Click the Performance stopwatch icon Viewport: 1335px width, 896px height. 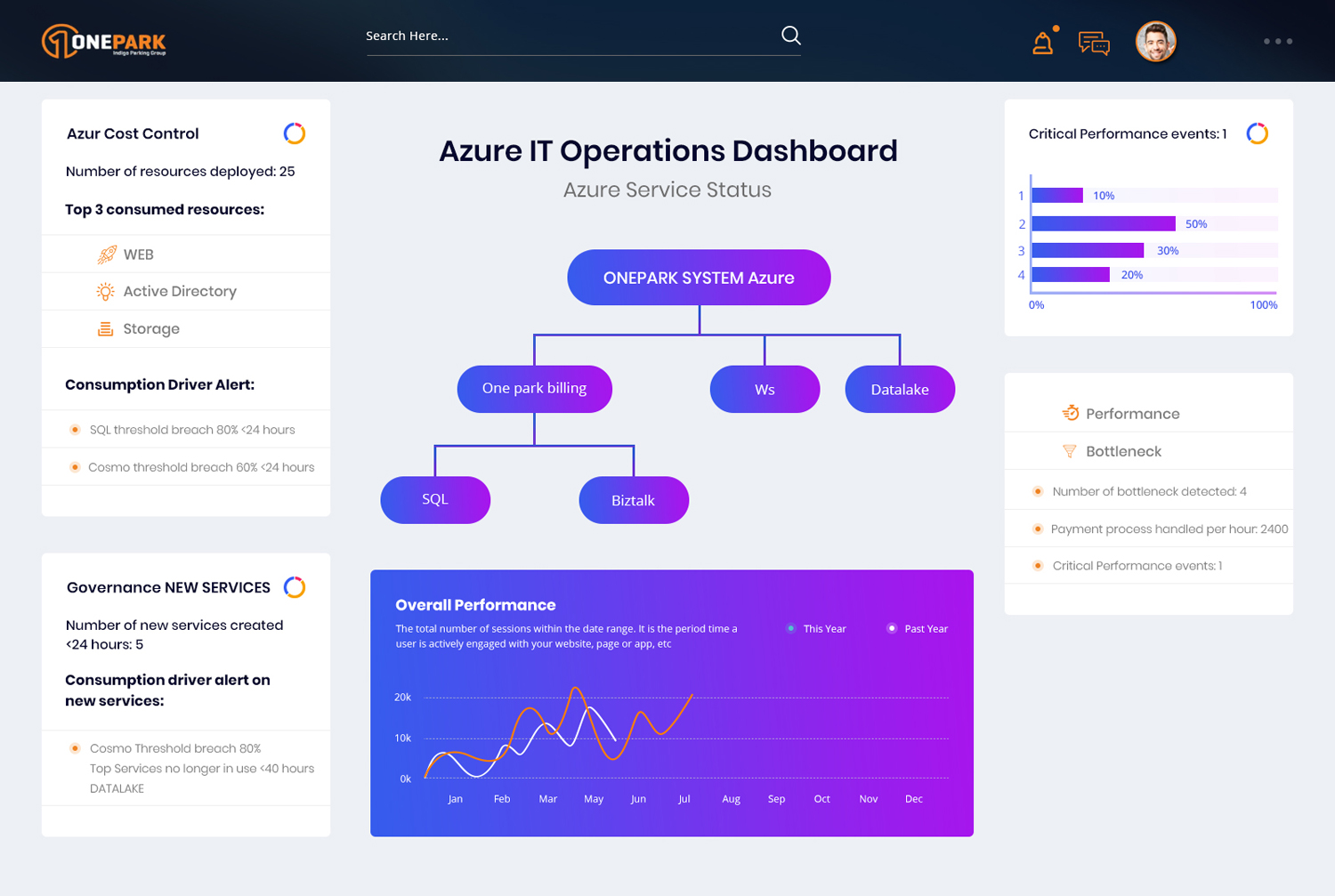click(1071, 413)
